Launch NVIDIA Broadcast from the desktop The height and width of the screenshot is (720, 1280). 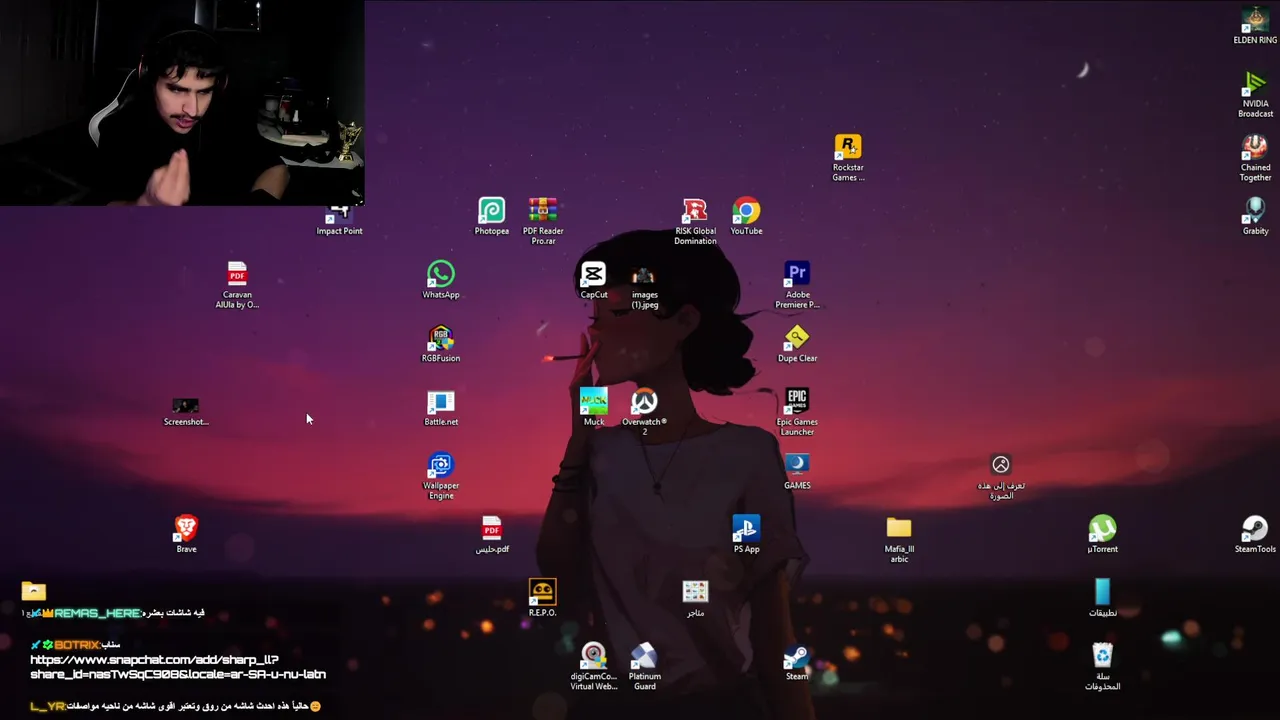point(1255,95)
